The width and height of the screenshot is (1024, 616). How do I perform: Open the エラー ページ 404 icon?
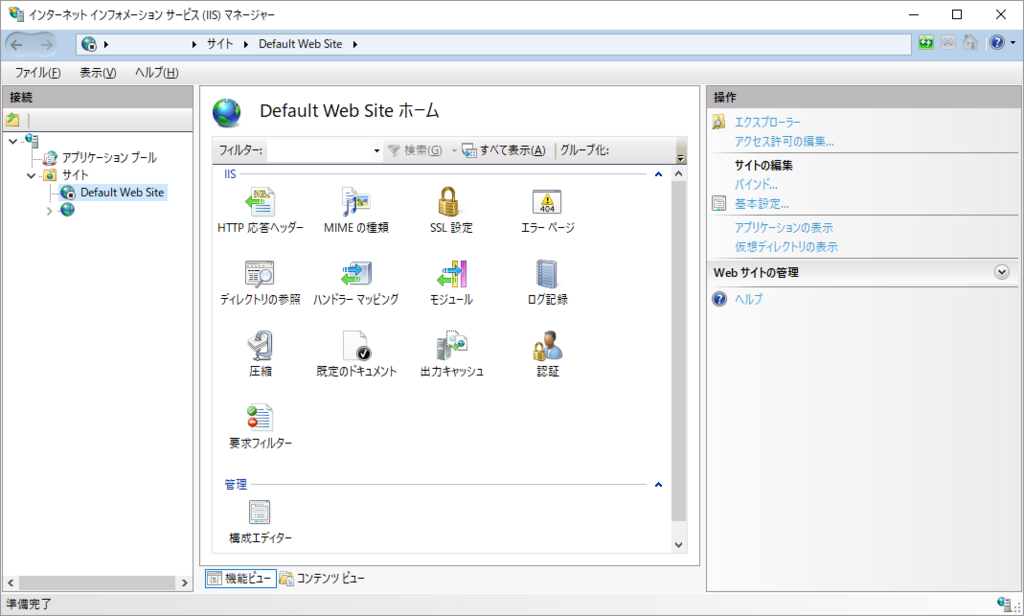click(547, 202)
